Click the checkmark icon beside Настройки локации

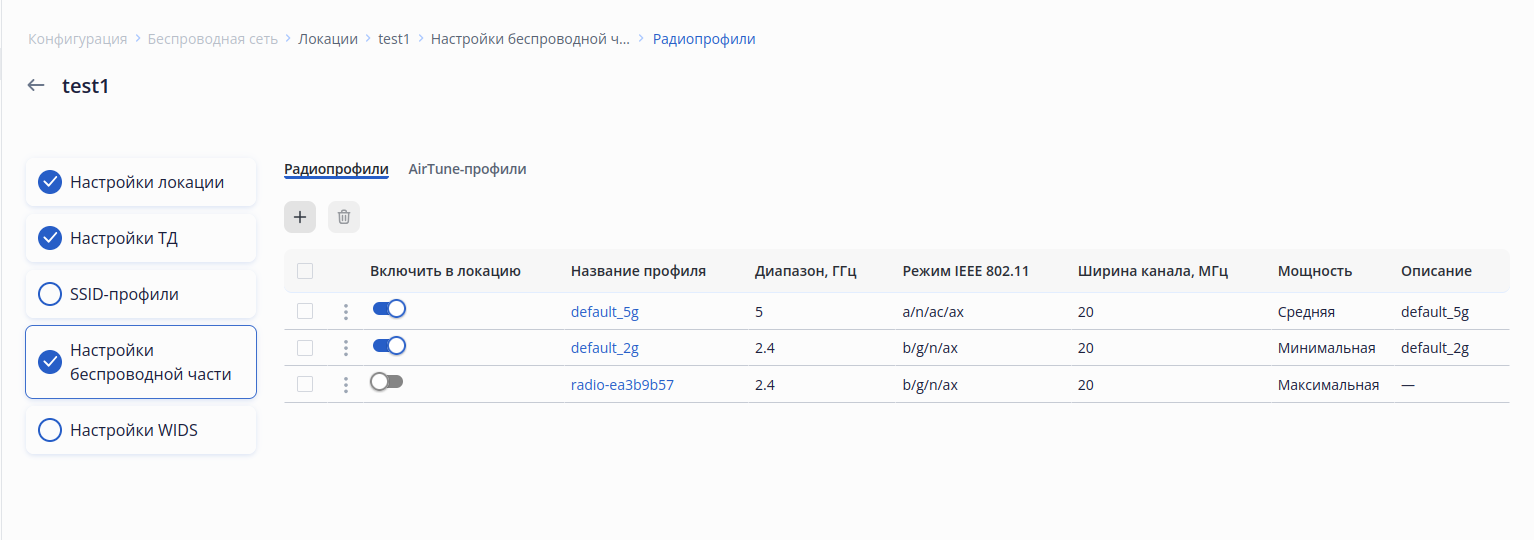(x=50, y=182)
